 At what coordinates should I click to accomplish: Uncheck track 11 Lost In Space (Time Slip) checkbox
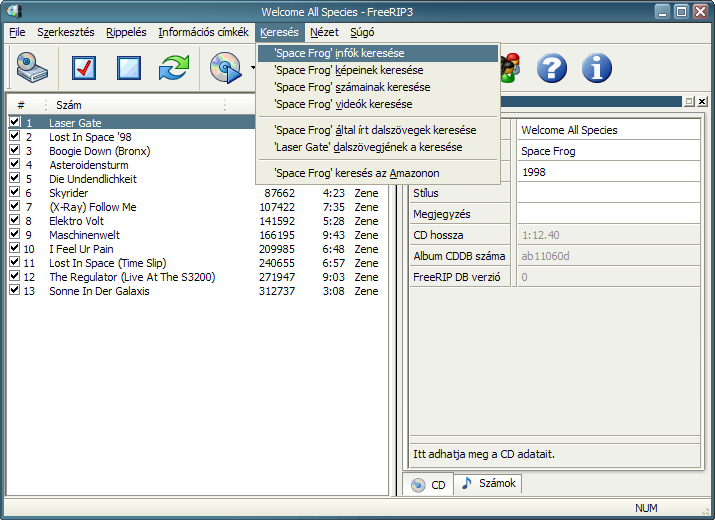tap(15, 262)
